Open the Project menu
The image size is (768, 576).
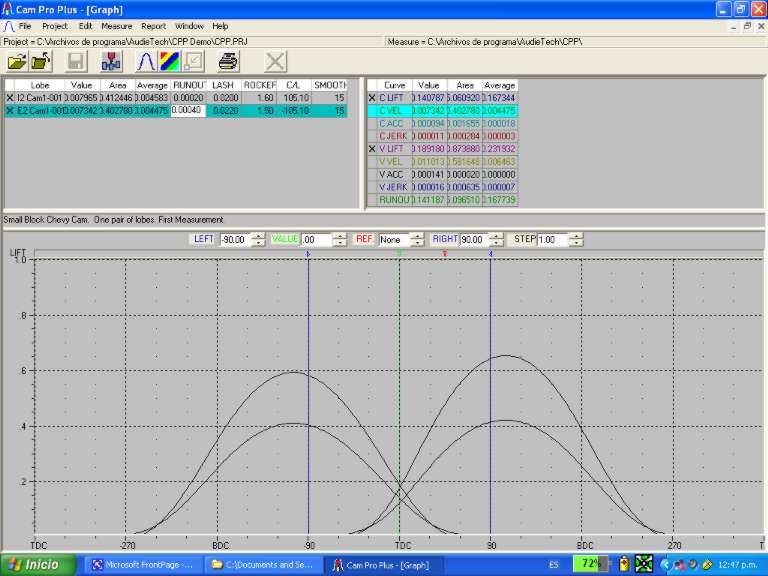point(55,26)
